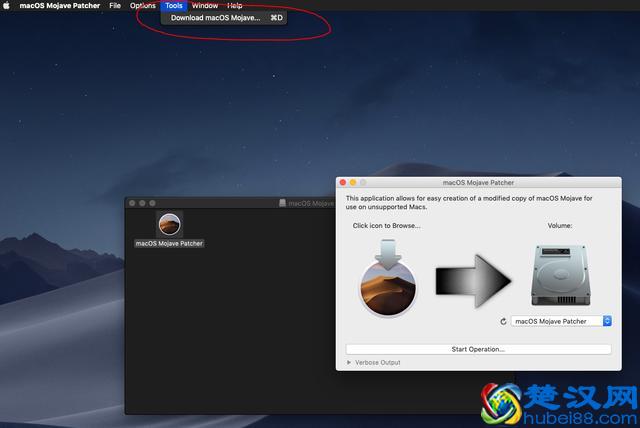Click the disk icon in Finder window title
This screenshot has width=640, height=428.
click(x=282, y=203)
